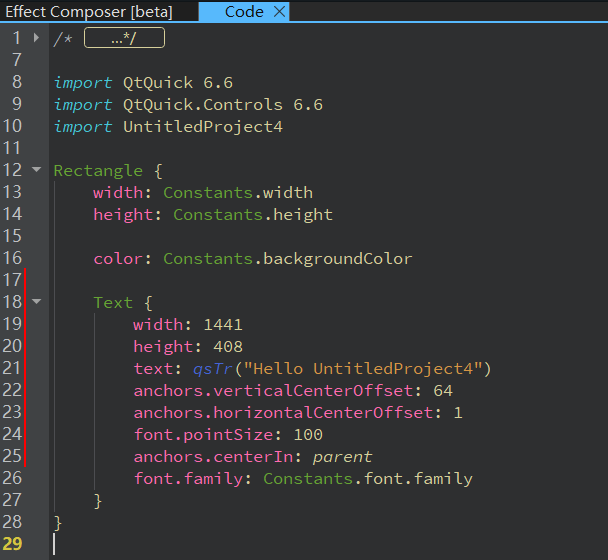The width and height of the screenshot is (608, 560).
Task: Click the height value 408
Action: tap(227, 346)
